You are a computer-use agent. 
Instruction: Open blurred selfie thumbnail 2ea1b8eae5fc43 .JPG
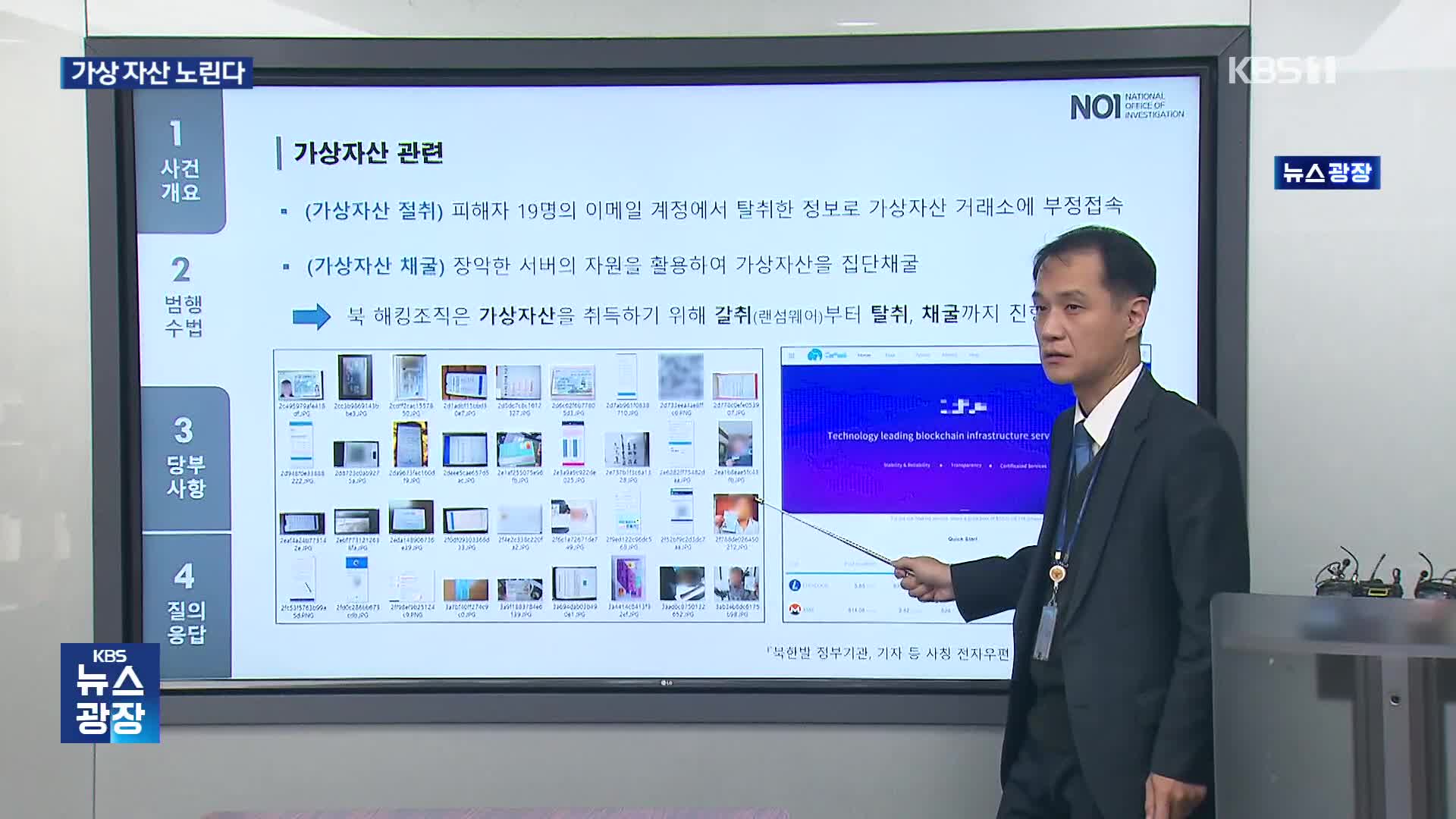(x=735, y=444)
